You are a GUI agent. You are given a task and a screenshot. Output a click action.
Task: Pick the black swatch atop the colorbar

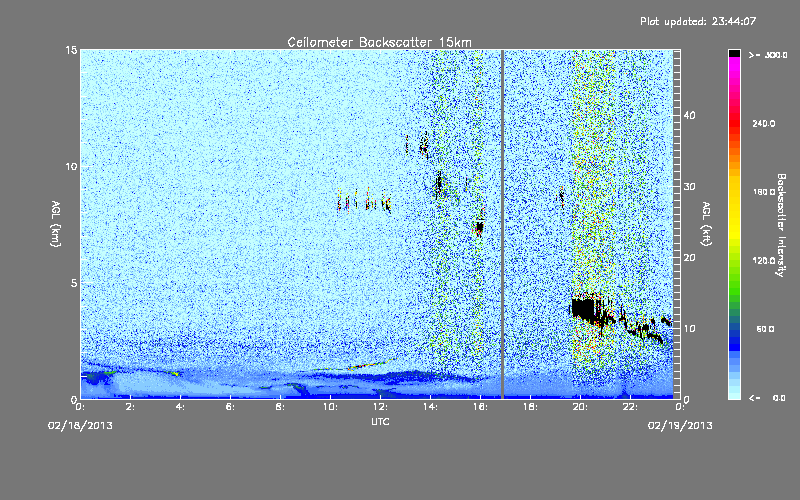point(734,53)
